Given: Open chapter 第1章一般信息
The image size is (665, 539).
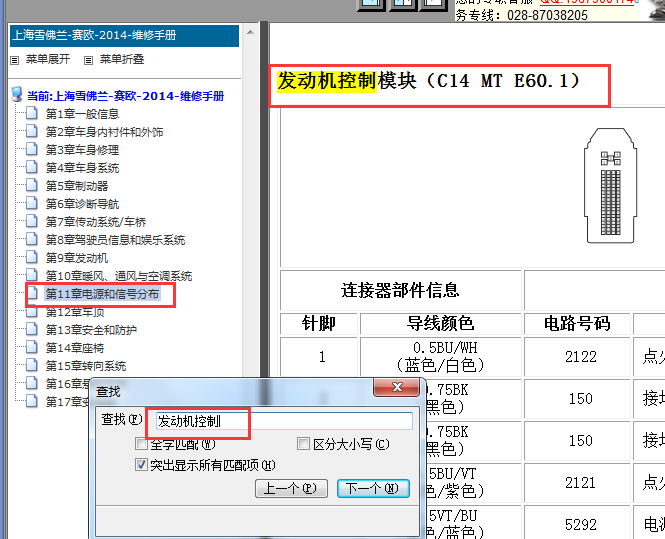Looking at the screenshot, I should pos(82,114).
